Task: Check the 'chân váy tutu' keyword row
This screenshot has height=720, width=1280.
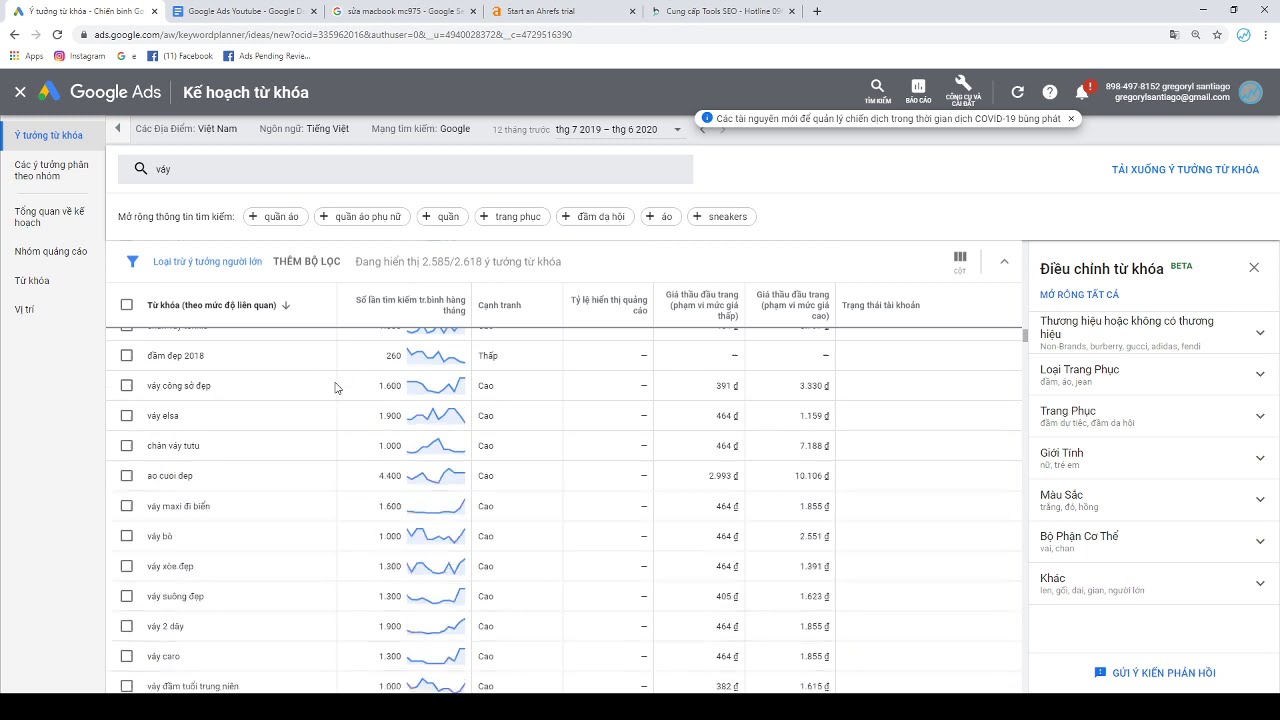Action: click(126, 445)
